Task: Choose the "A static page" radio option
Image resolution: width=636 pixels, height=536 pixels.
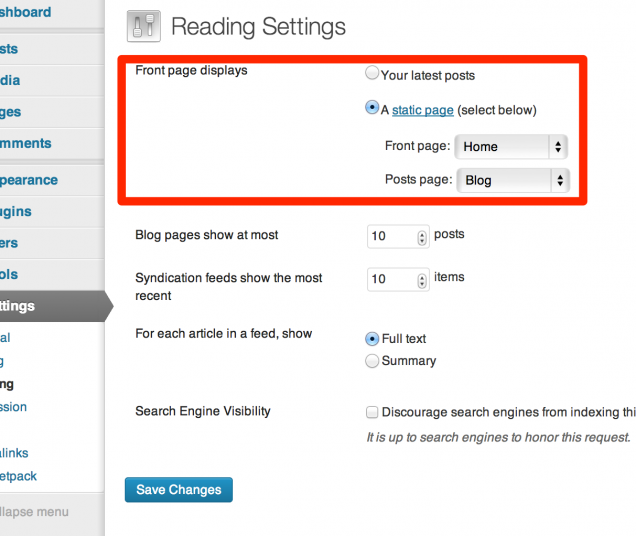Action: (x=373, y=109)
